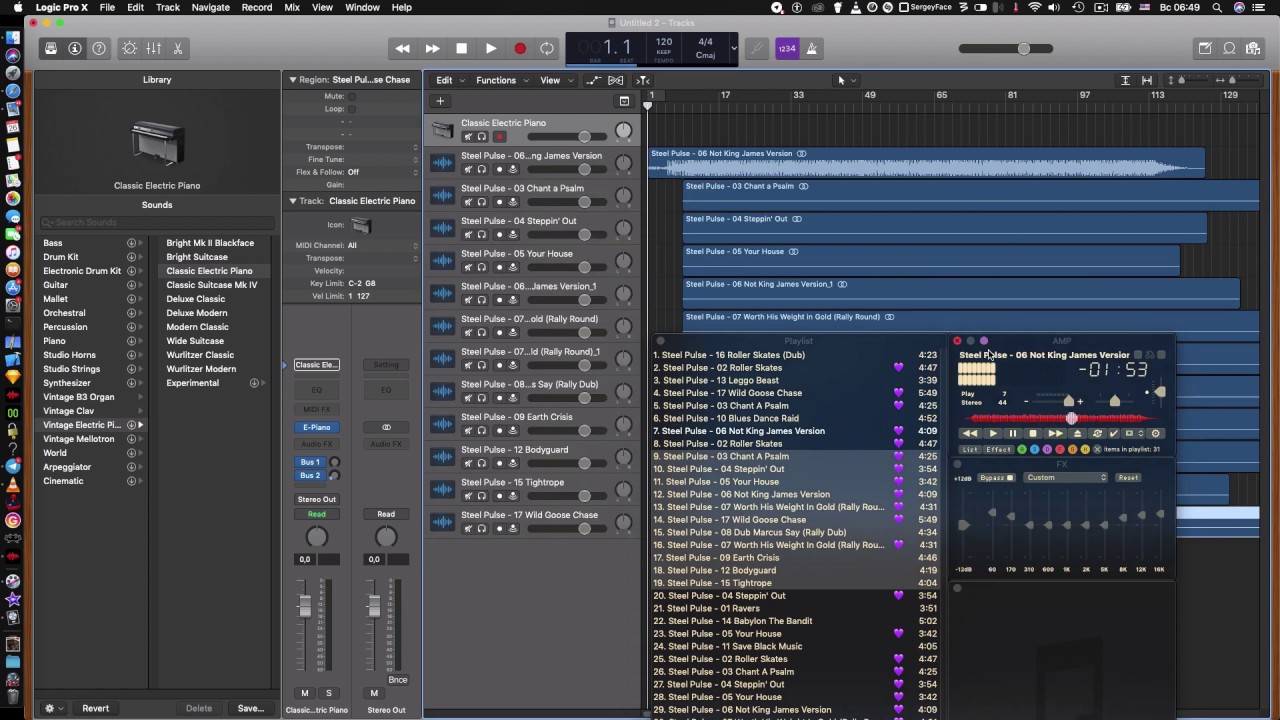This screenshot has width=1280, height=720.
Task: Toggle the Metronome click button
Action: (x=811, y=48)
